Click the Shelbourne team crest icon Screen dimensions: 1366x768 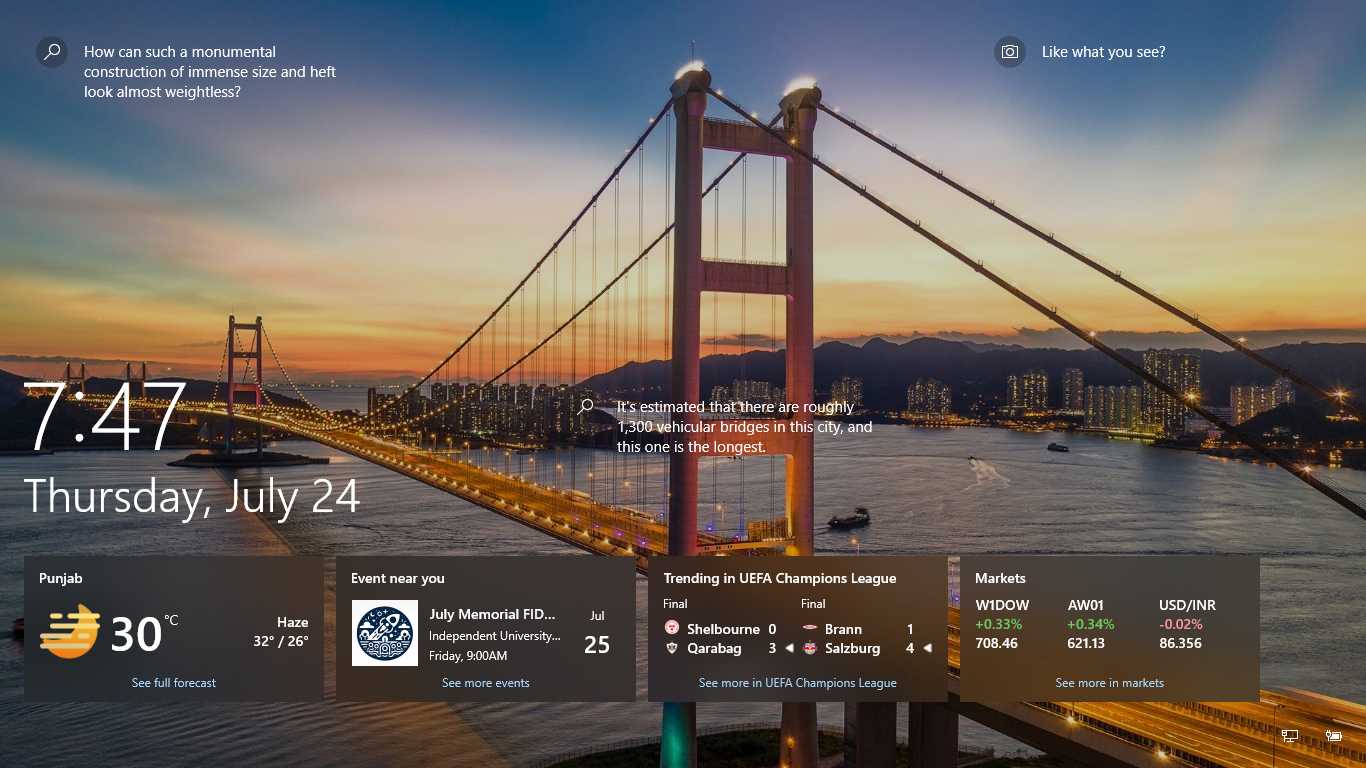[x=672, y=629]
